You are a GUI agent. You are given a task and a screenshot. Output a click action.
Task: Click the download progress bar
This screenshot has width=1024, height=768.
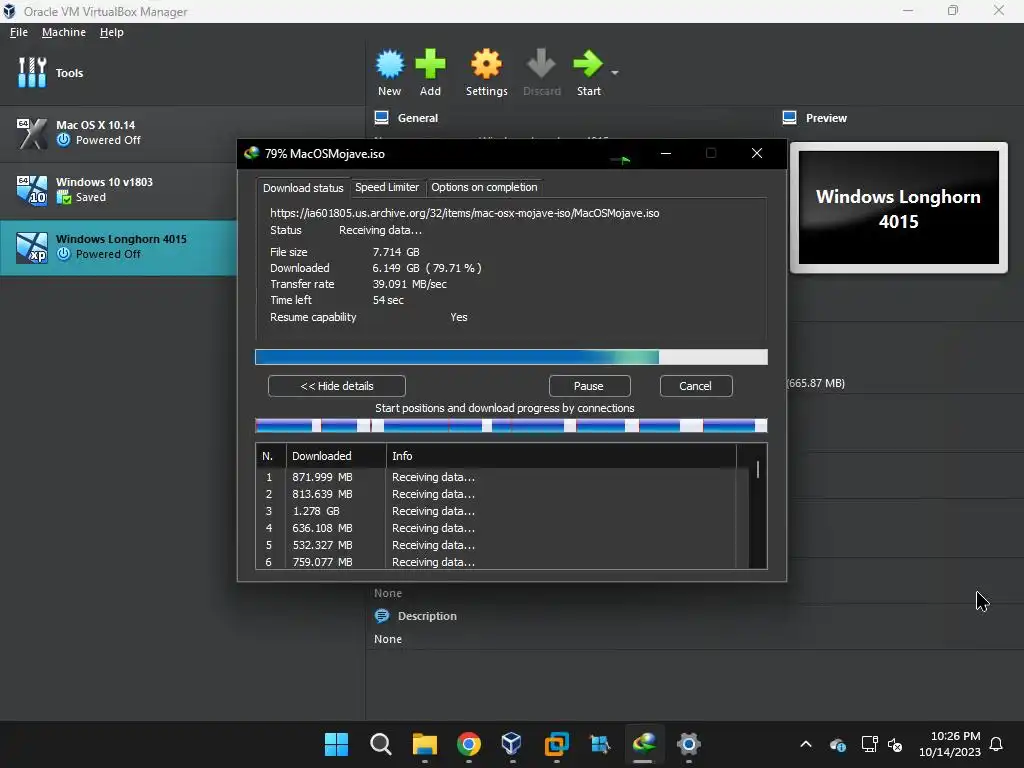coord(511,357)
